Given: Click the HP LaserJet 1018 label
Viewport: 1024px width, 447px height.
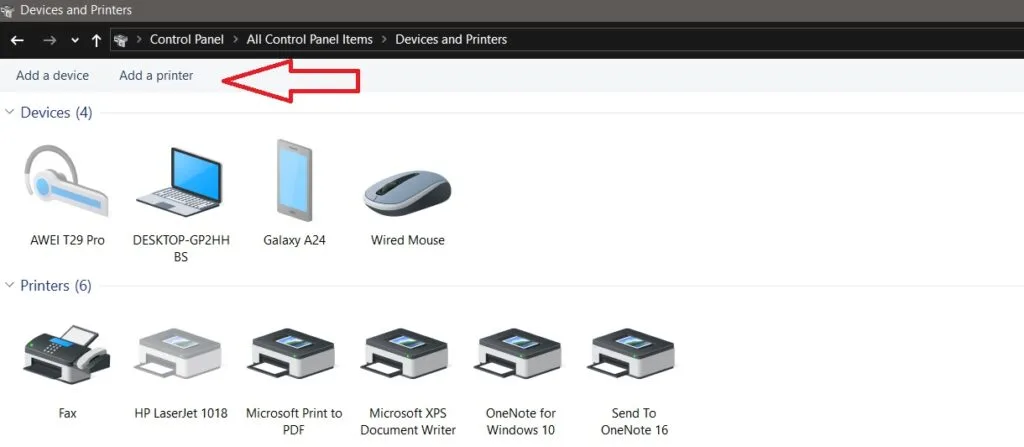Looking at the screenshot, I should [x=181, y=413].
